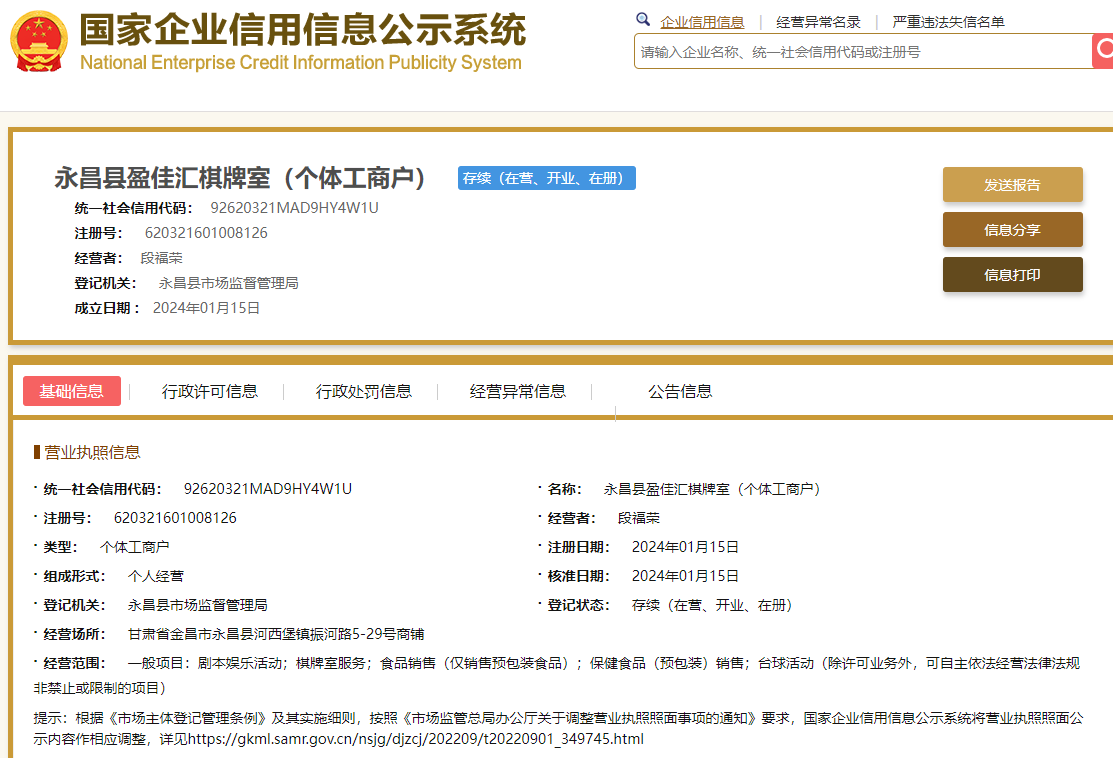Image resolution: width=1113 pixels, height=758 pixels.
Task: Click the company title 永昌县盈佳汇棋牌室（个体工商户）
Action: tap(240, 177)
